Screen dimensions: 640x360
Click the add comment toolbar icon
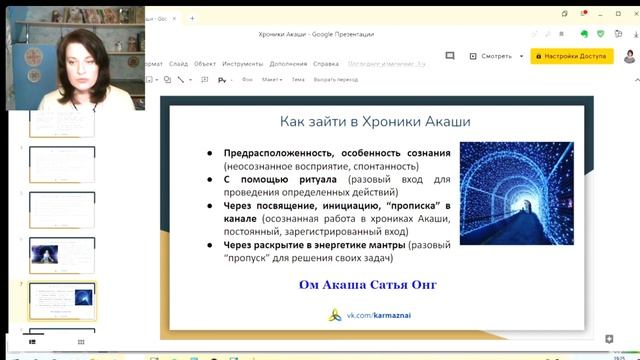[x=204, y=80]
